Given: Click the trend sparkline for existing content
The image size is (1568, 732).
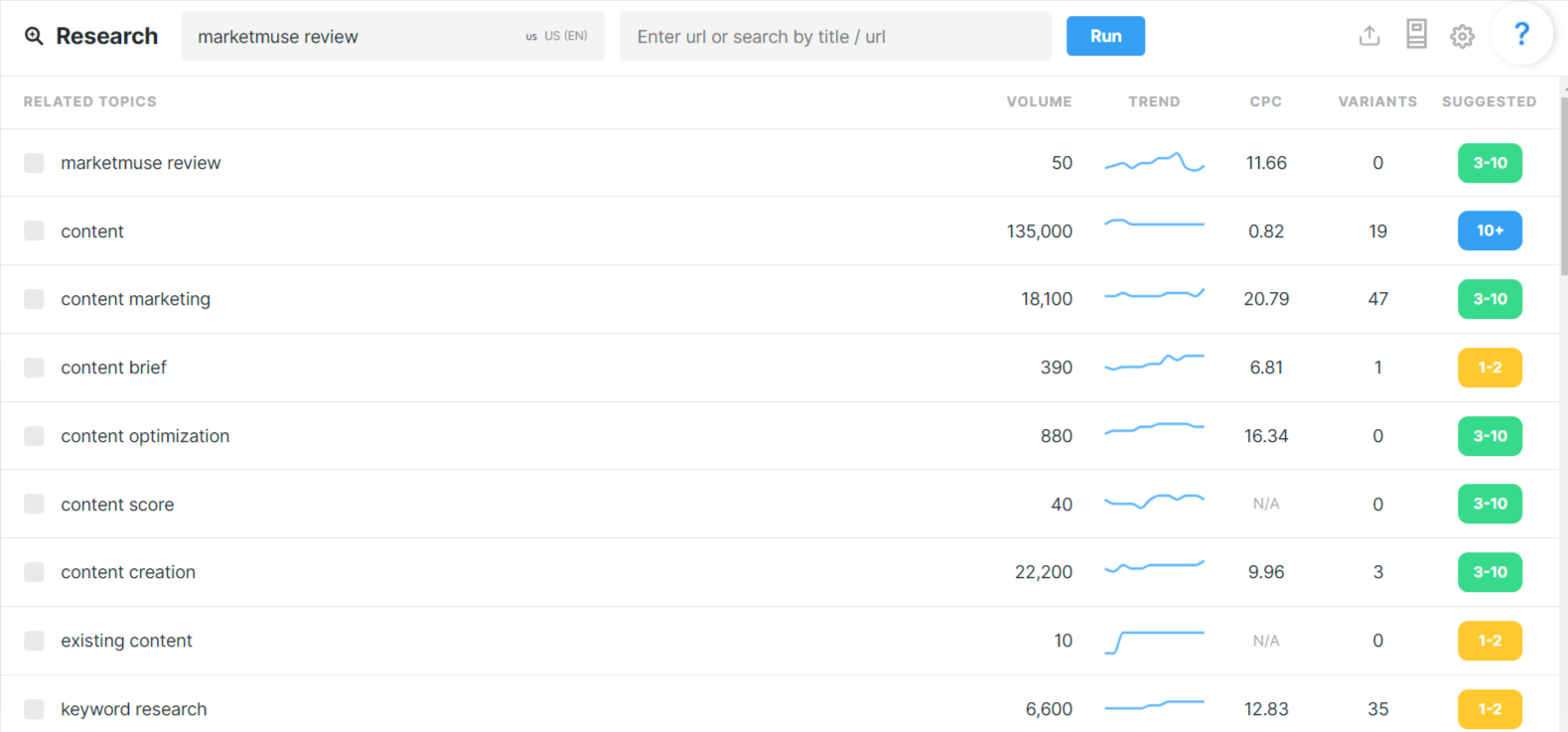Looking at the screenshot, I should pyautogui.click(x=1154, y=642).
